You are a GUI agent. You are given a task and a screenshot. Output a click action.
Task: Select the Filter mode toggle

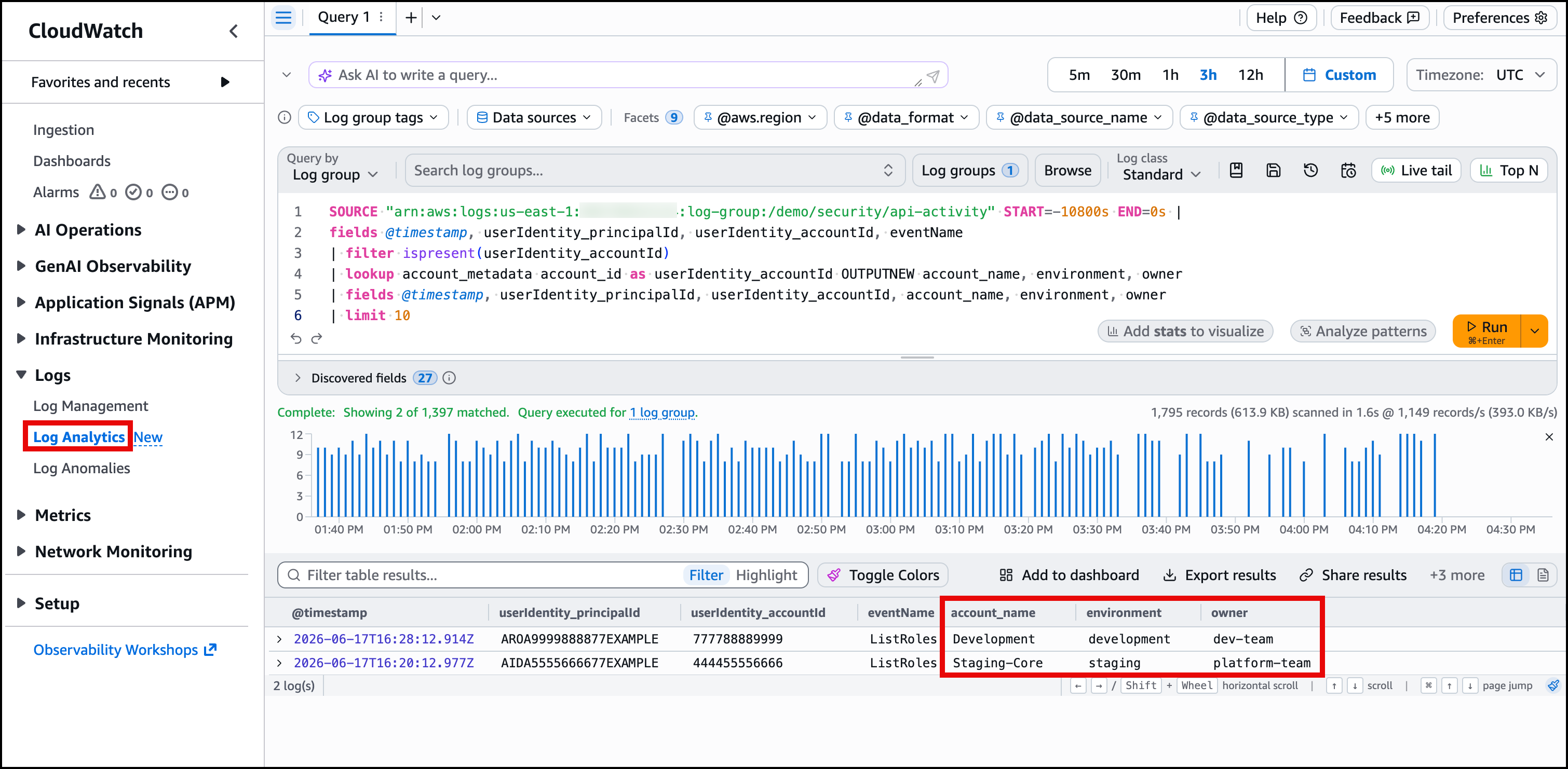706,575
